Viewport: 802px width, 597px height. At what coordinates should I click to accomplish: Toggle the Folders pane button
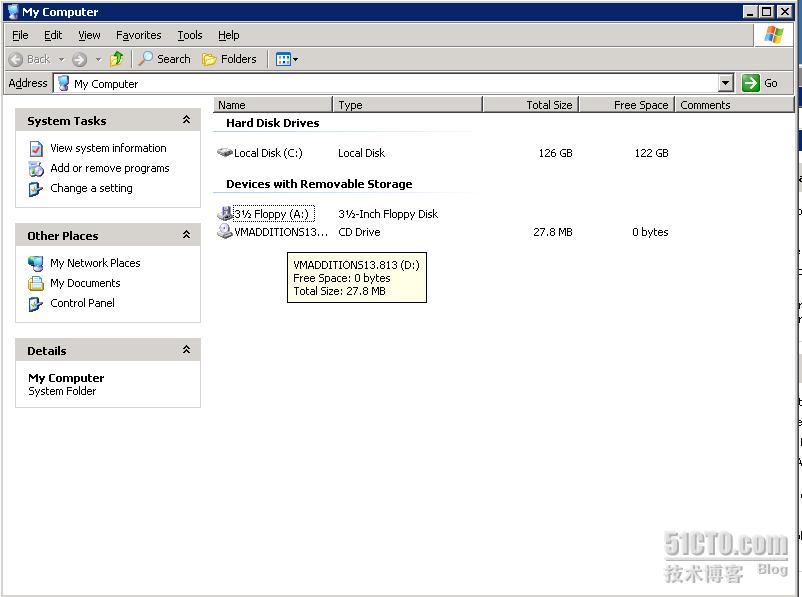(x=229, y=59)
